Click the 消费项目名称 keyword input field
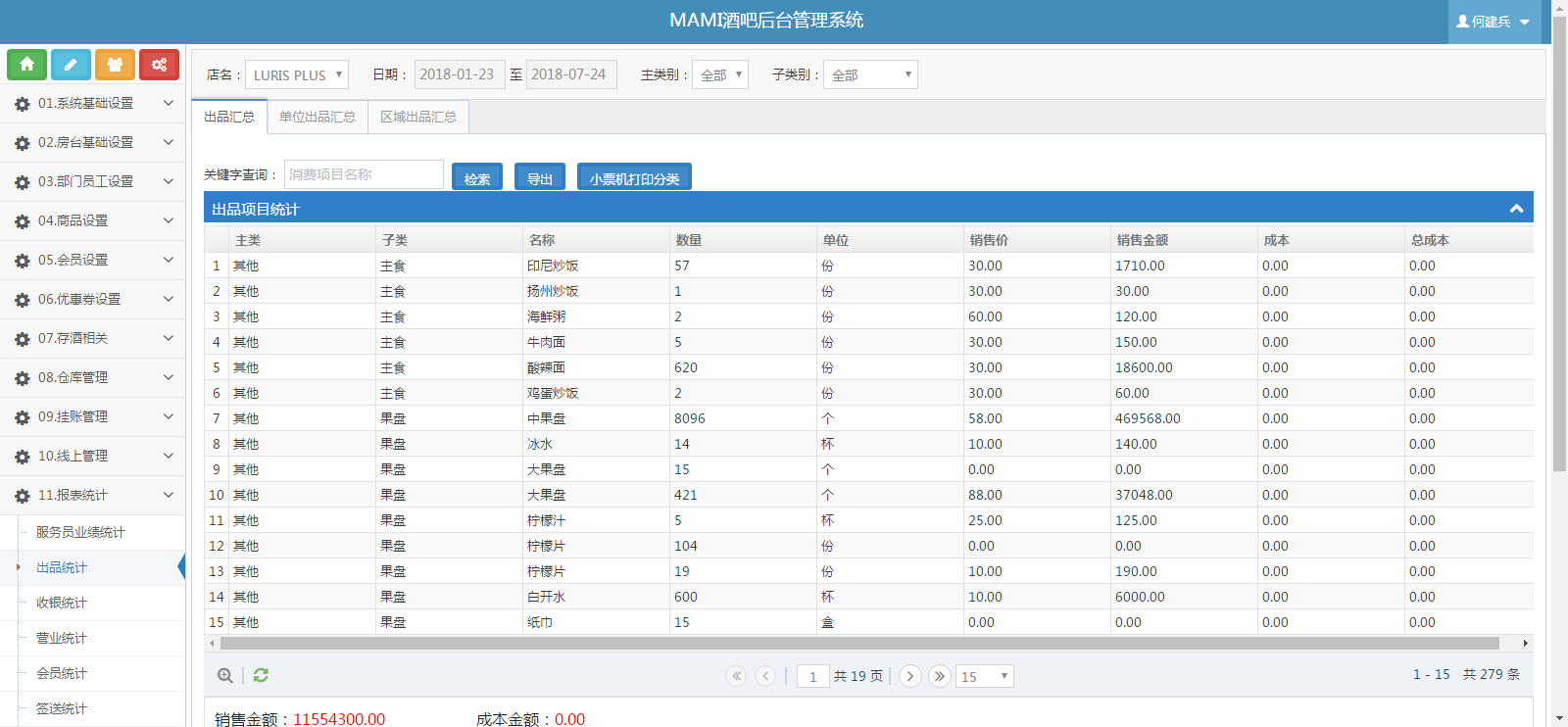 364,174
